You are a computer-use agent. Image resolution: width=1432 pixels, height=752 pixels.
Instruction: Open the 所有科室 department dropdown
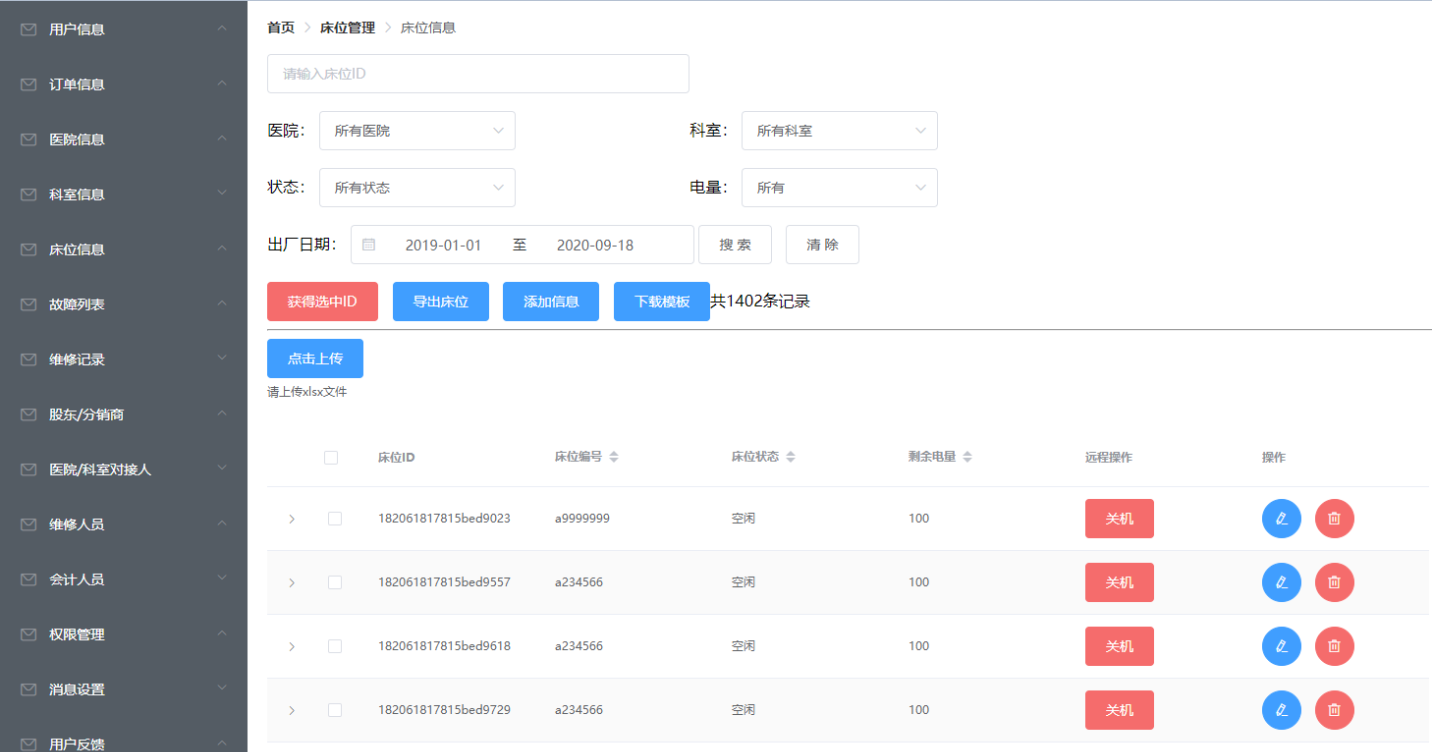tap(839, 131)
